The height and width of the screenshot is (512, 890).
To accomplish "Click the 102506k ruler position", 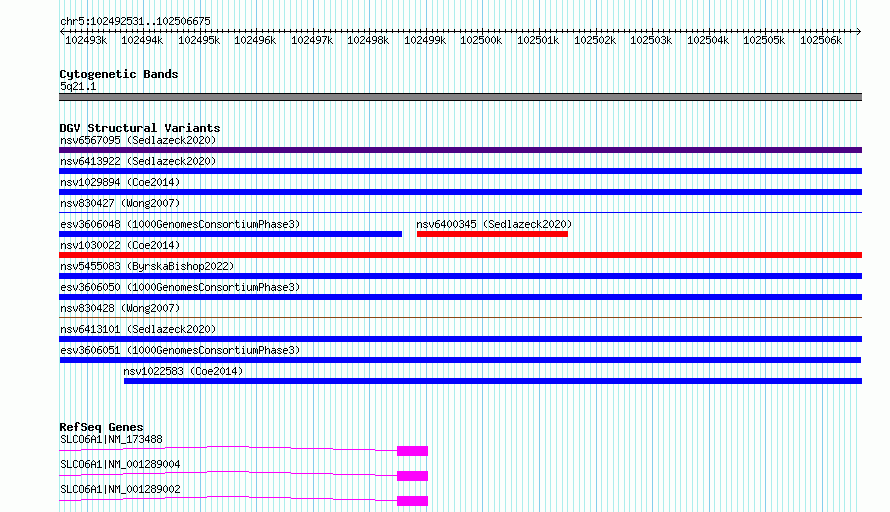I will 821,40.
